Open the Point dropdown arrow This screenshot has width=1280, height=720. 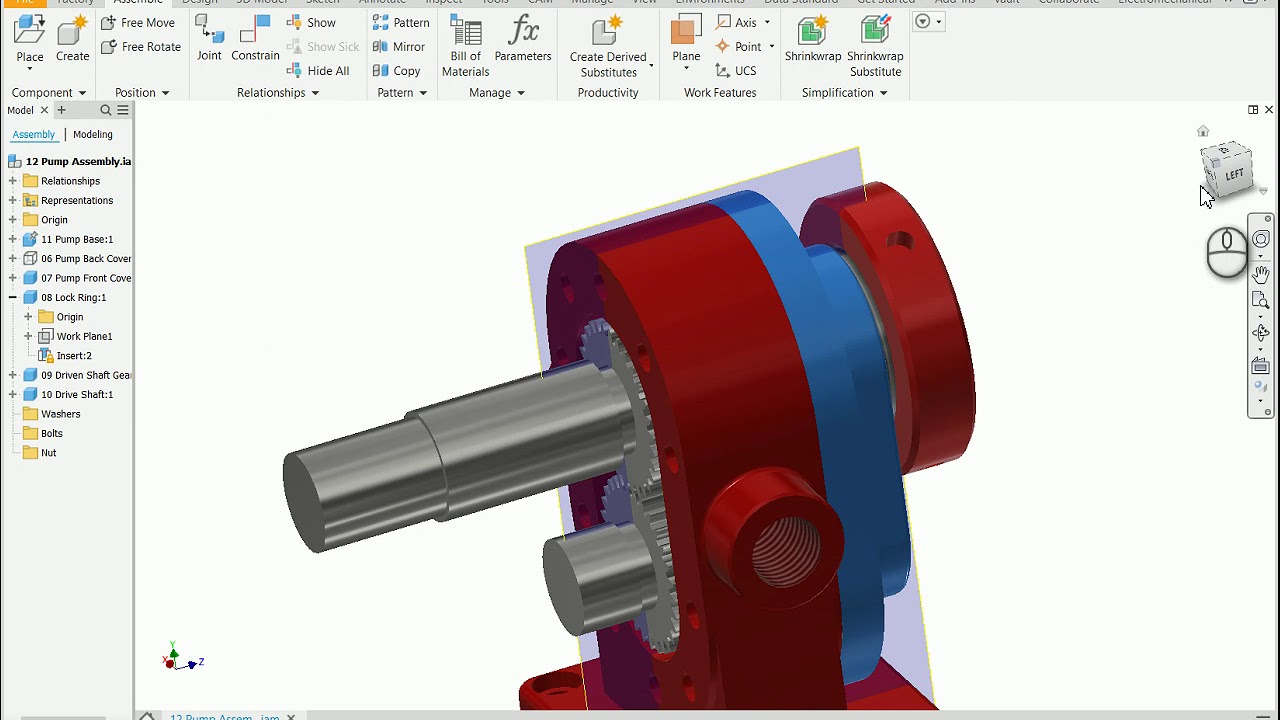(x=771, y=46)
